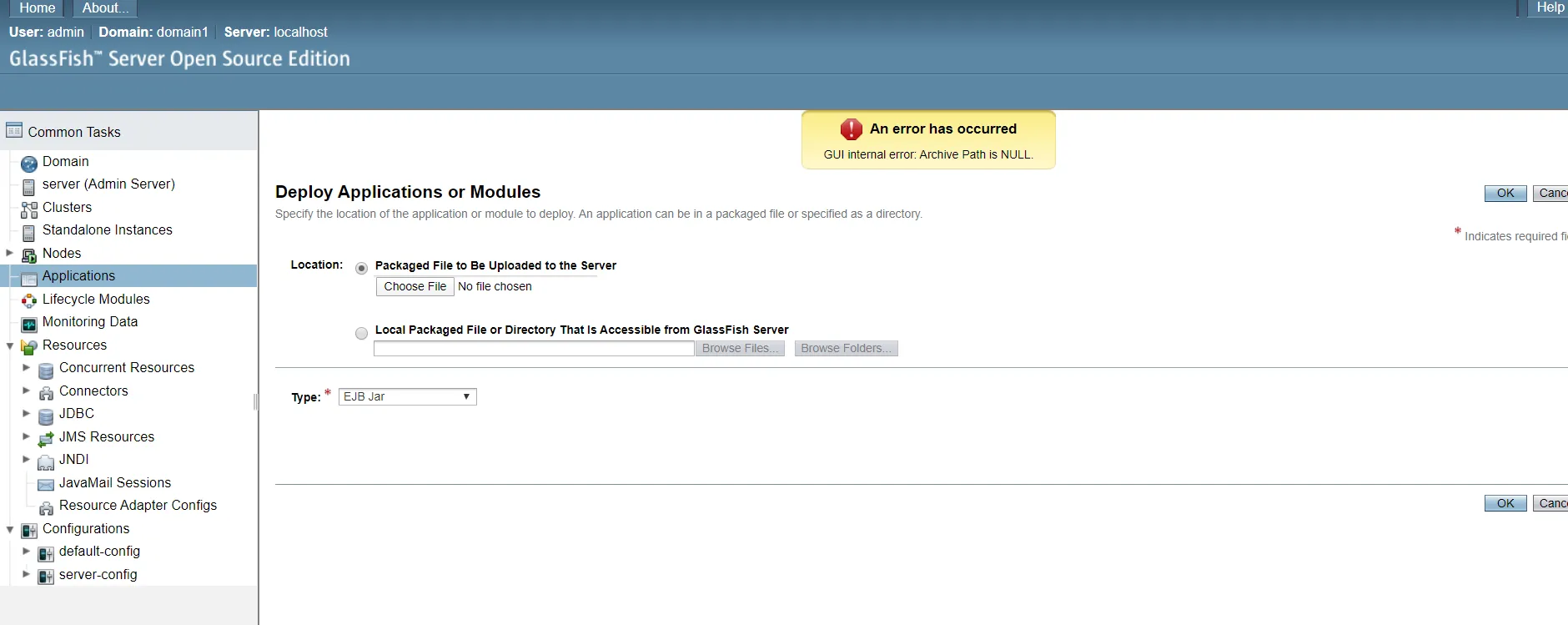The height and width of the screenshot is (625, 1568).
Task: Click the server-config icon
Action: 46,577
